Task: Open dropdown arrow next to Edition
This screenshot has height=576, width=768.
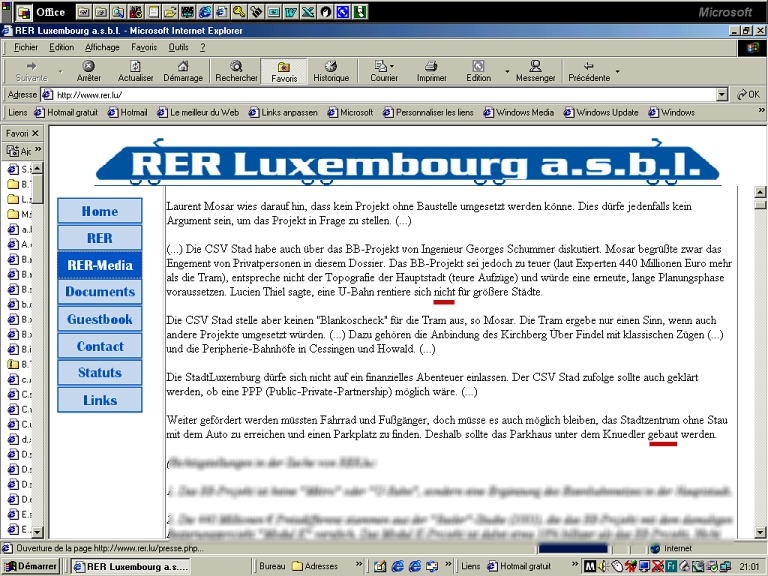Action: pos(507,72)
